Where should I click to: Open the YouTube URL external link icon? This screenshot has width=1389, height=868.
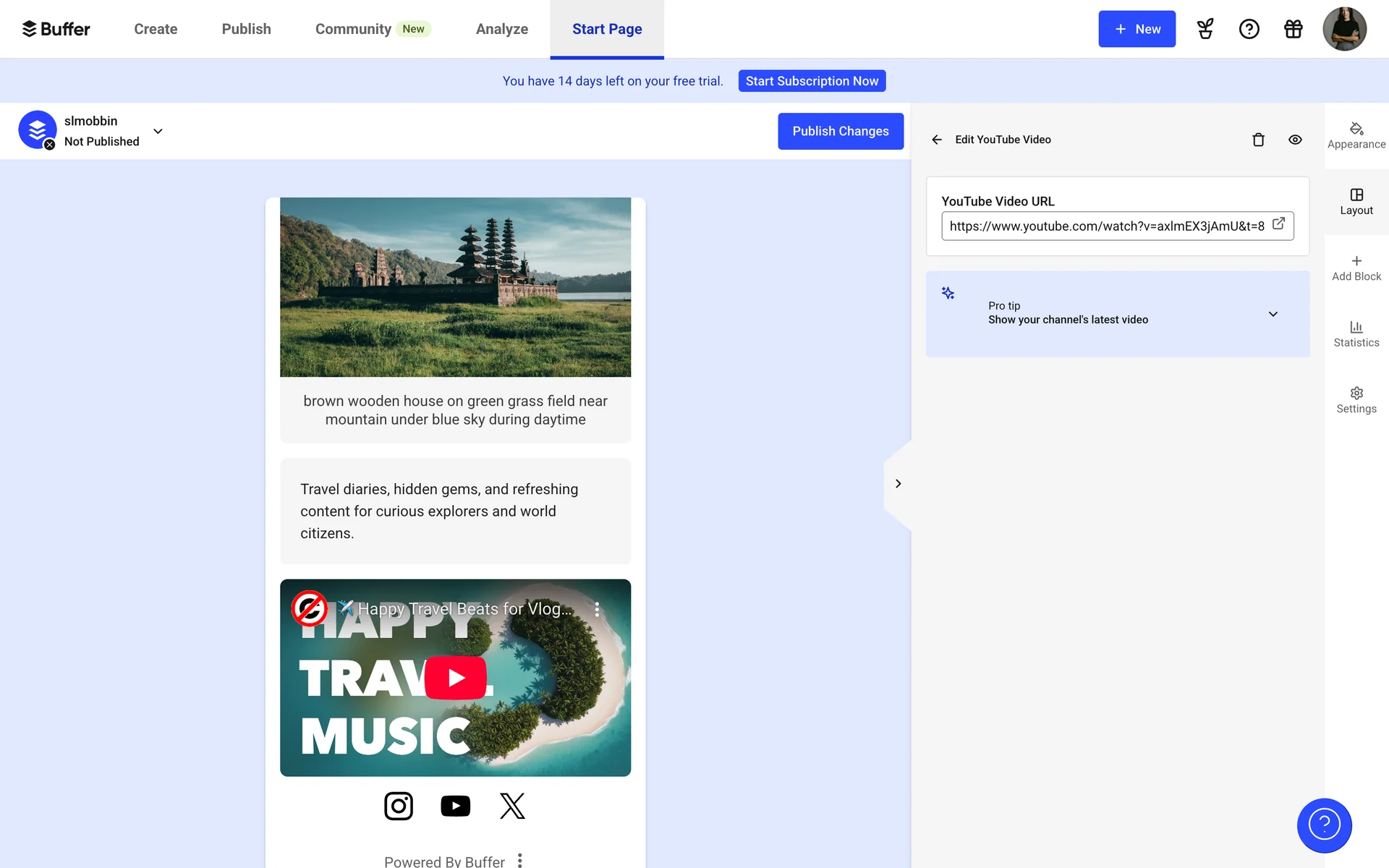point(1278,224)
